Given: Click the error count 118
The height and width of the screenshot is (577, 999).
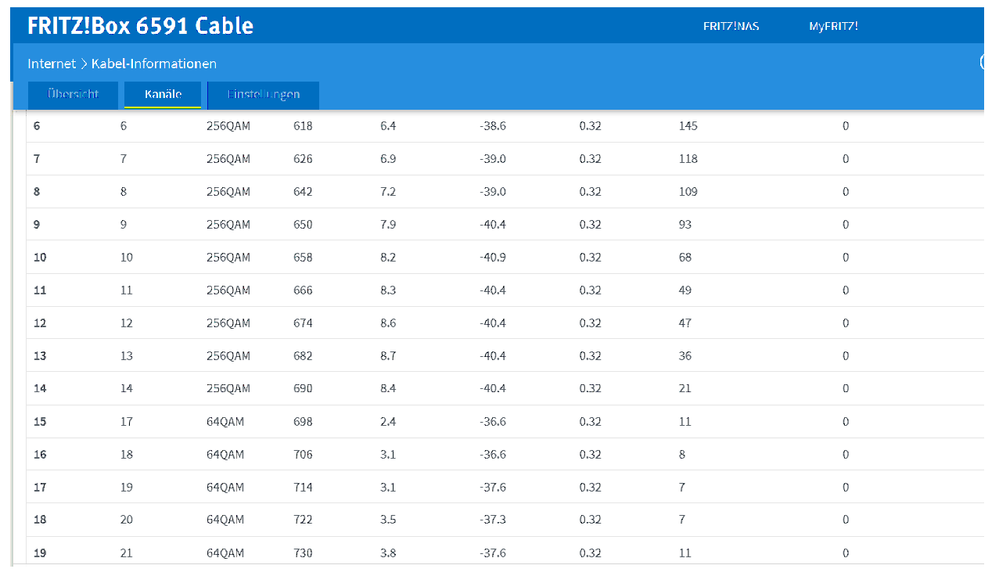Looking at the screenshot, I should click(x=688, y=159).
